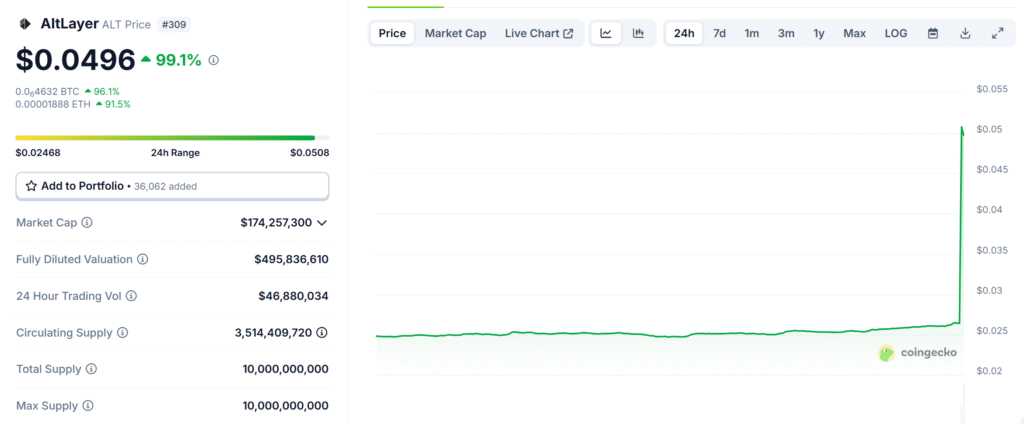Click info icon next to price change percentage
The image size is (1024, 424).
point(213,60)
